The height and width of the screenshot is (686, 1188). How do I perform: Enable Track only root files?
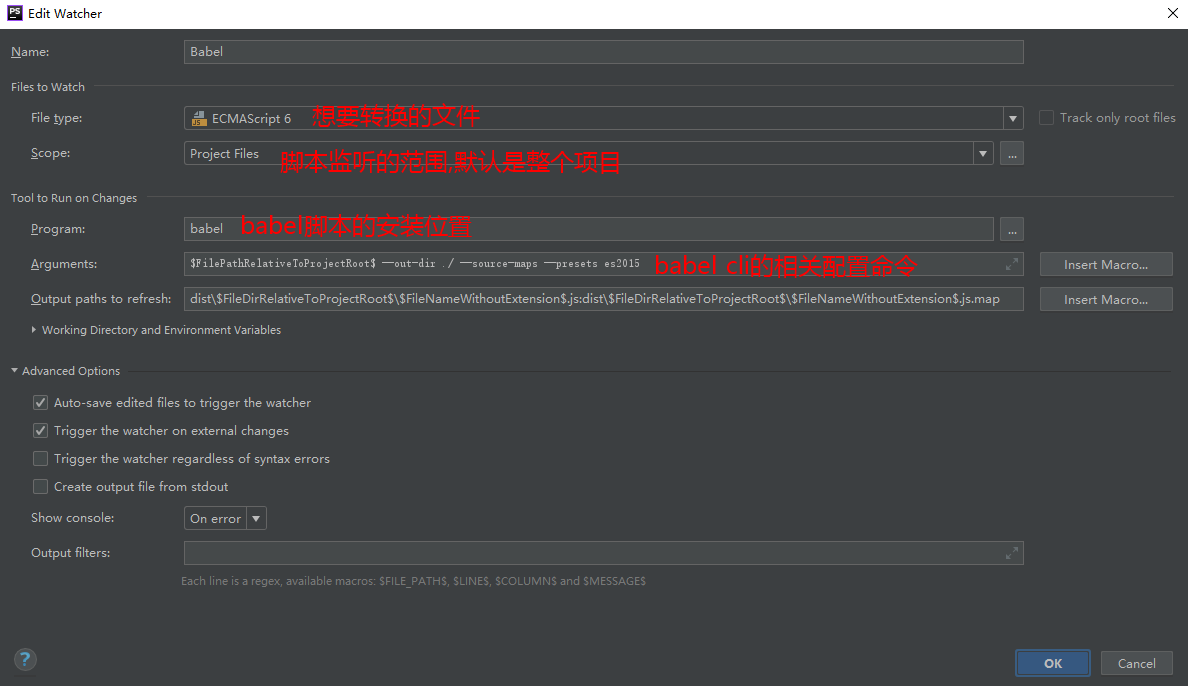[1045, 117]
